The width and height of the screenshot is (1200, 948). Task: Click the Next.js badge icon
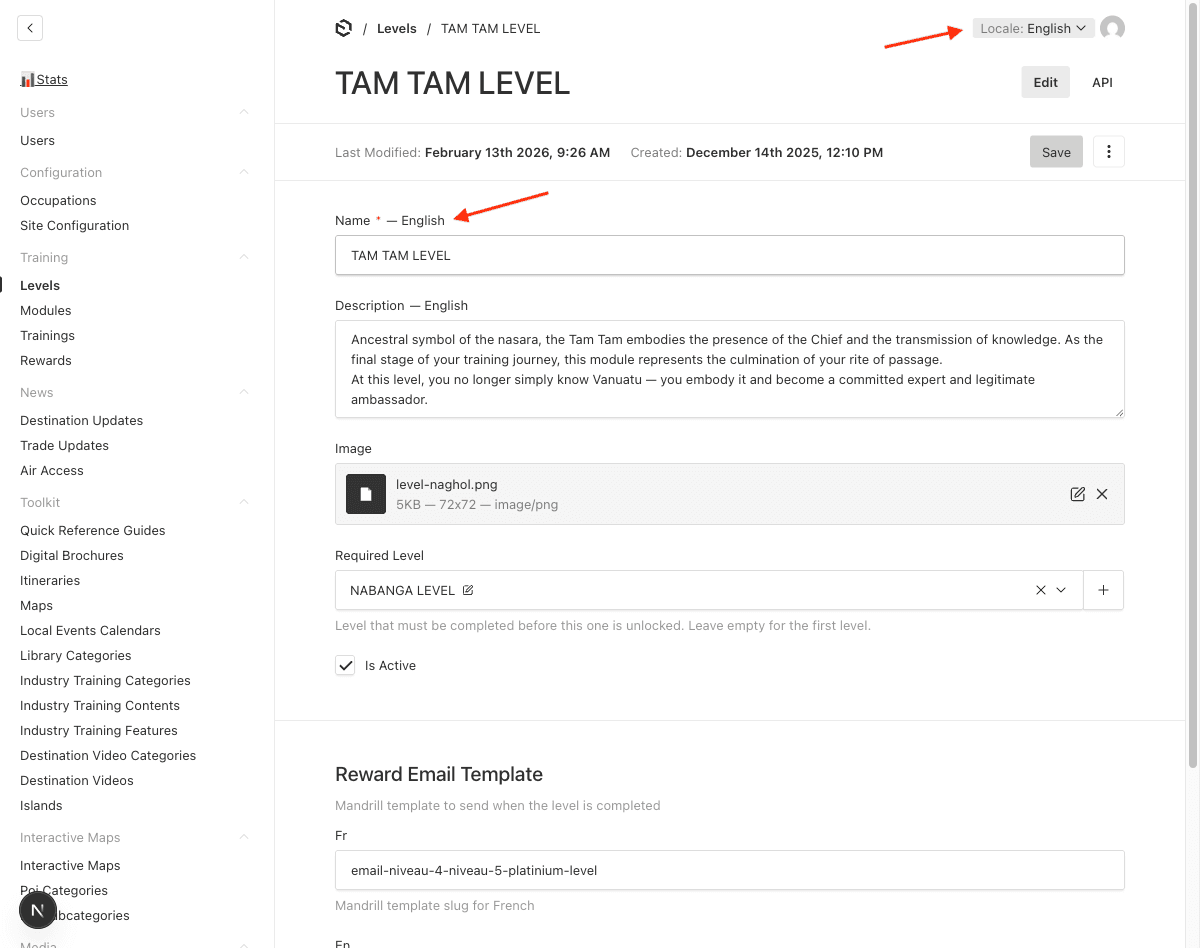tap(37, 910)
